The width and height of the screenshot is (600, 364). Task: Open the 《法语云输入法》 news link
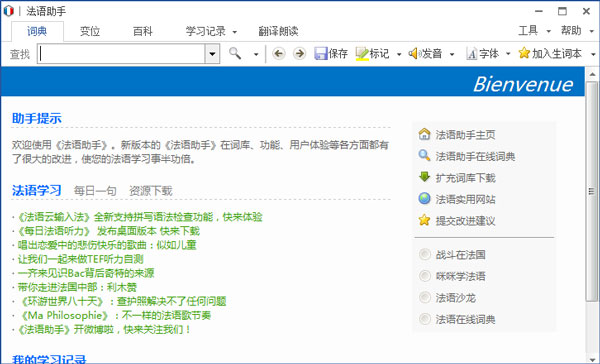(x=140, y=217)
